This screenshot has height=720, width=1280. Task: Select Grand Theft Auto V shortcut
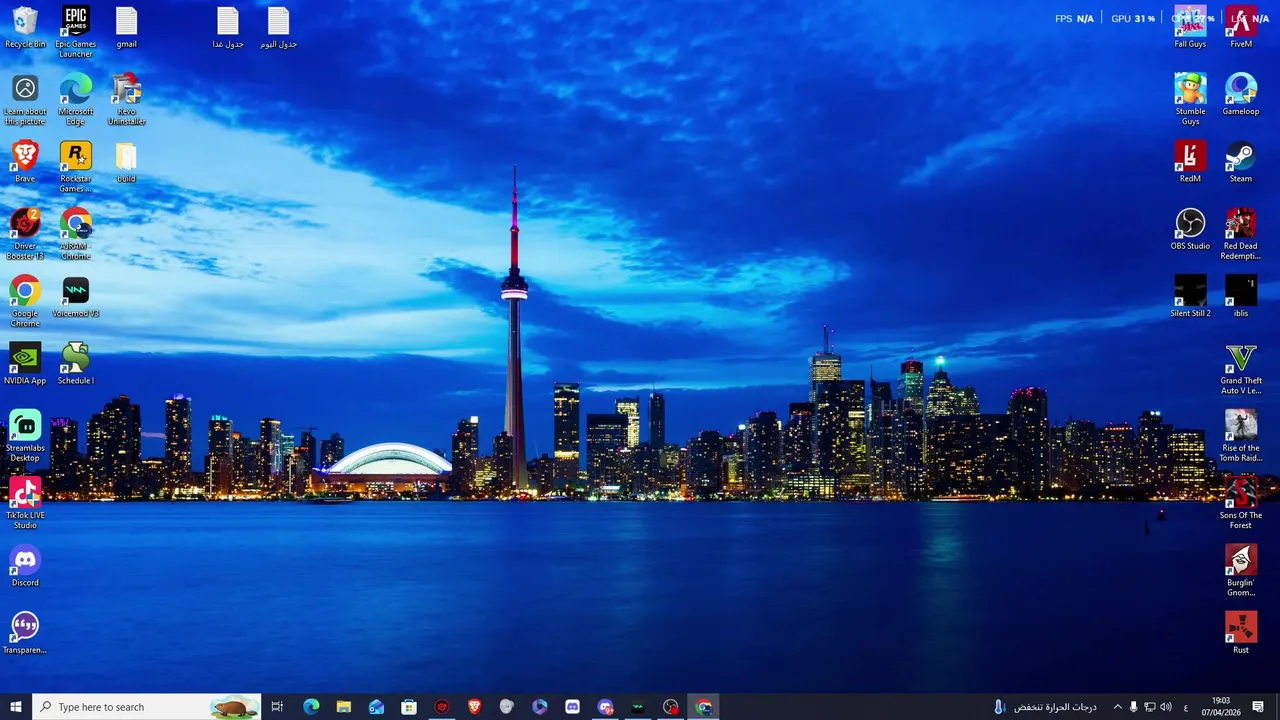coord(1241,369)
